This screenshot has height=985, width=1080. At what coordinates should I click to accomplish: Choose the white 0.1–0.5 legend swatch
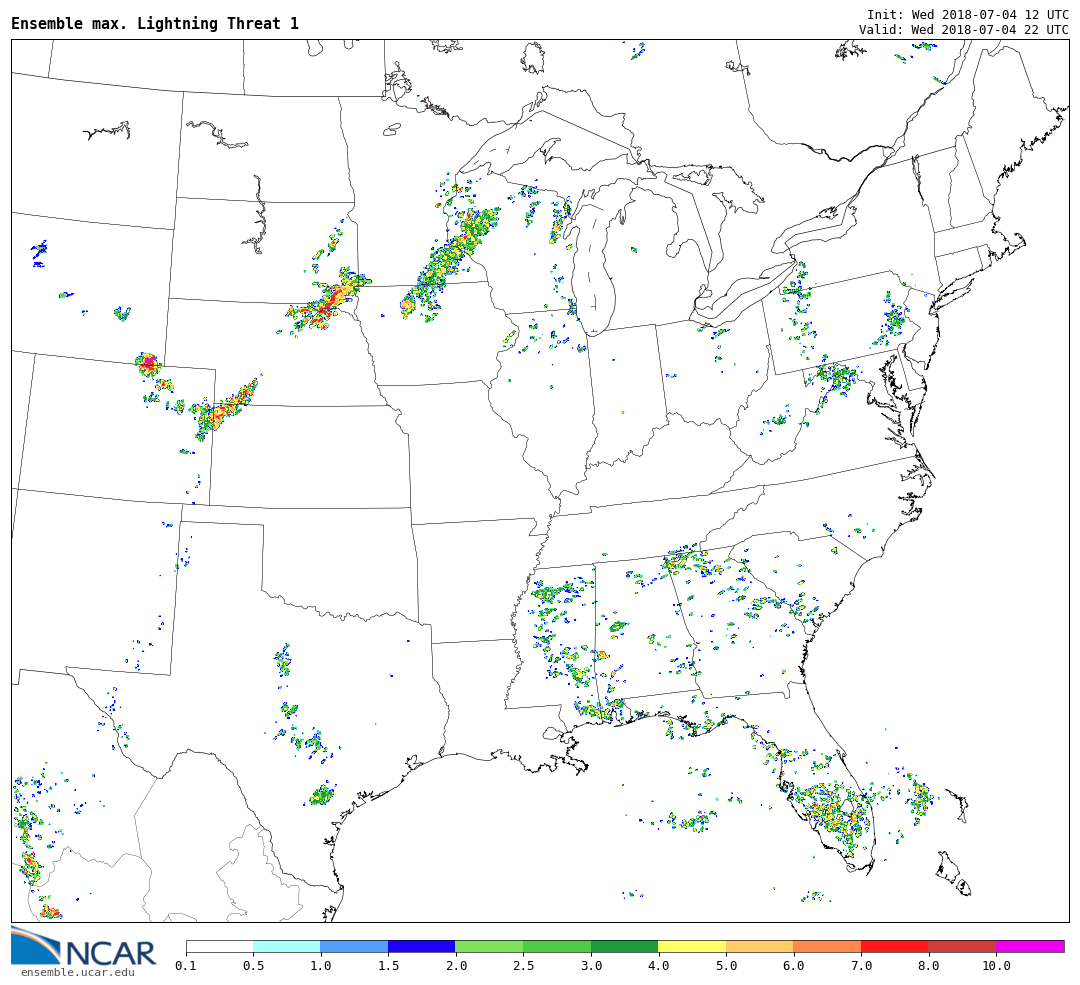pyautogui.click(x=219, y=946)
